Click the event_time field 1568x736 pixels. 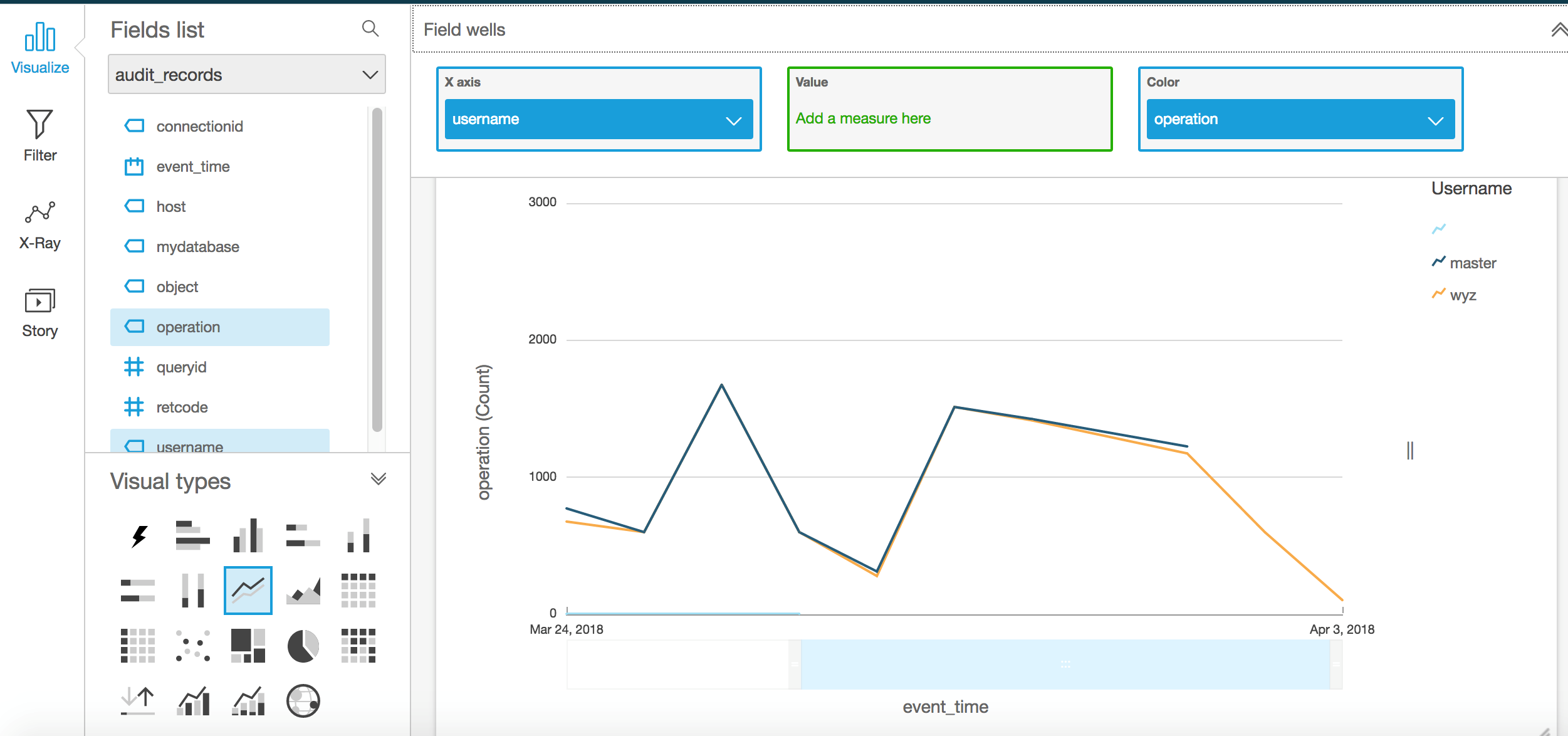tap(192, 167)
